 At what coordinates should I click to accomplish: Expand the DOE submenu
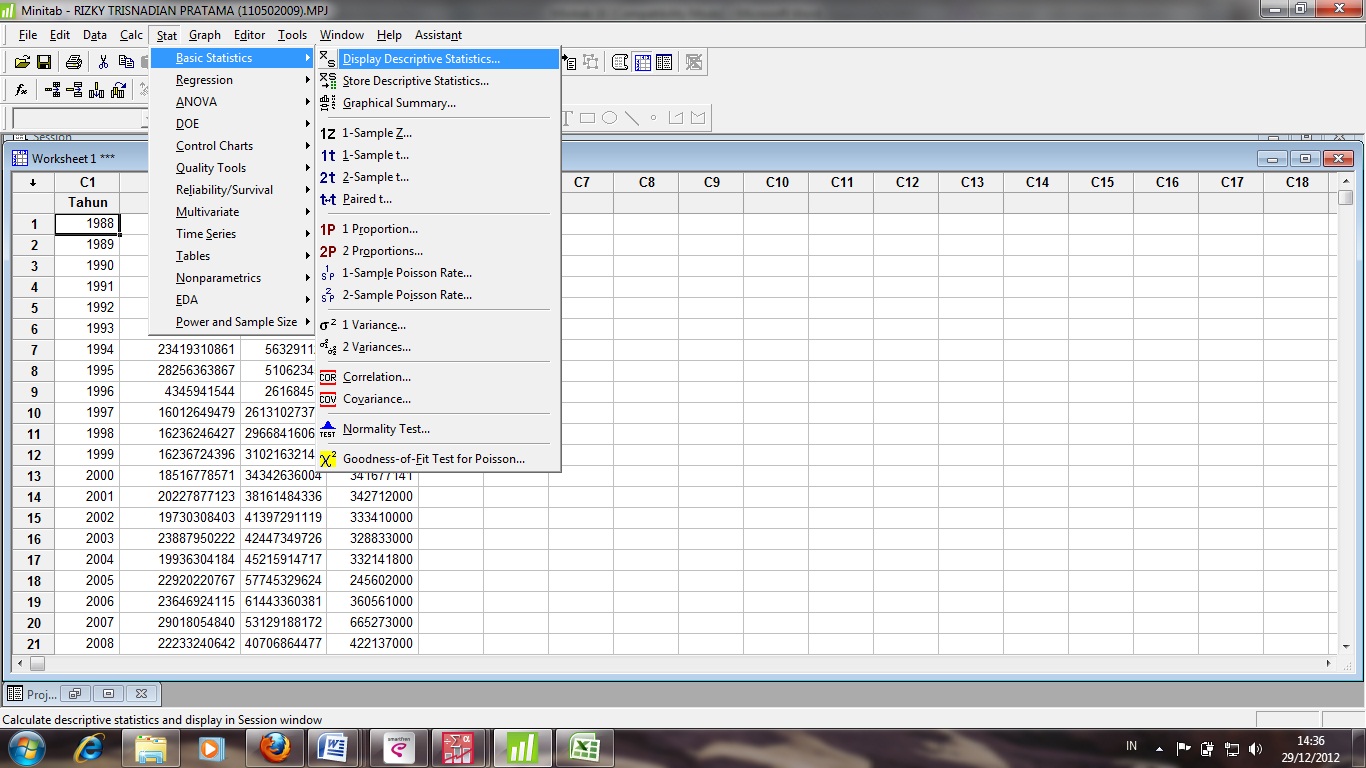232,124
